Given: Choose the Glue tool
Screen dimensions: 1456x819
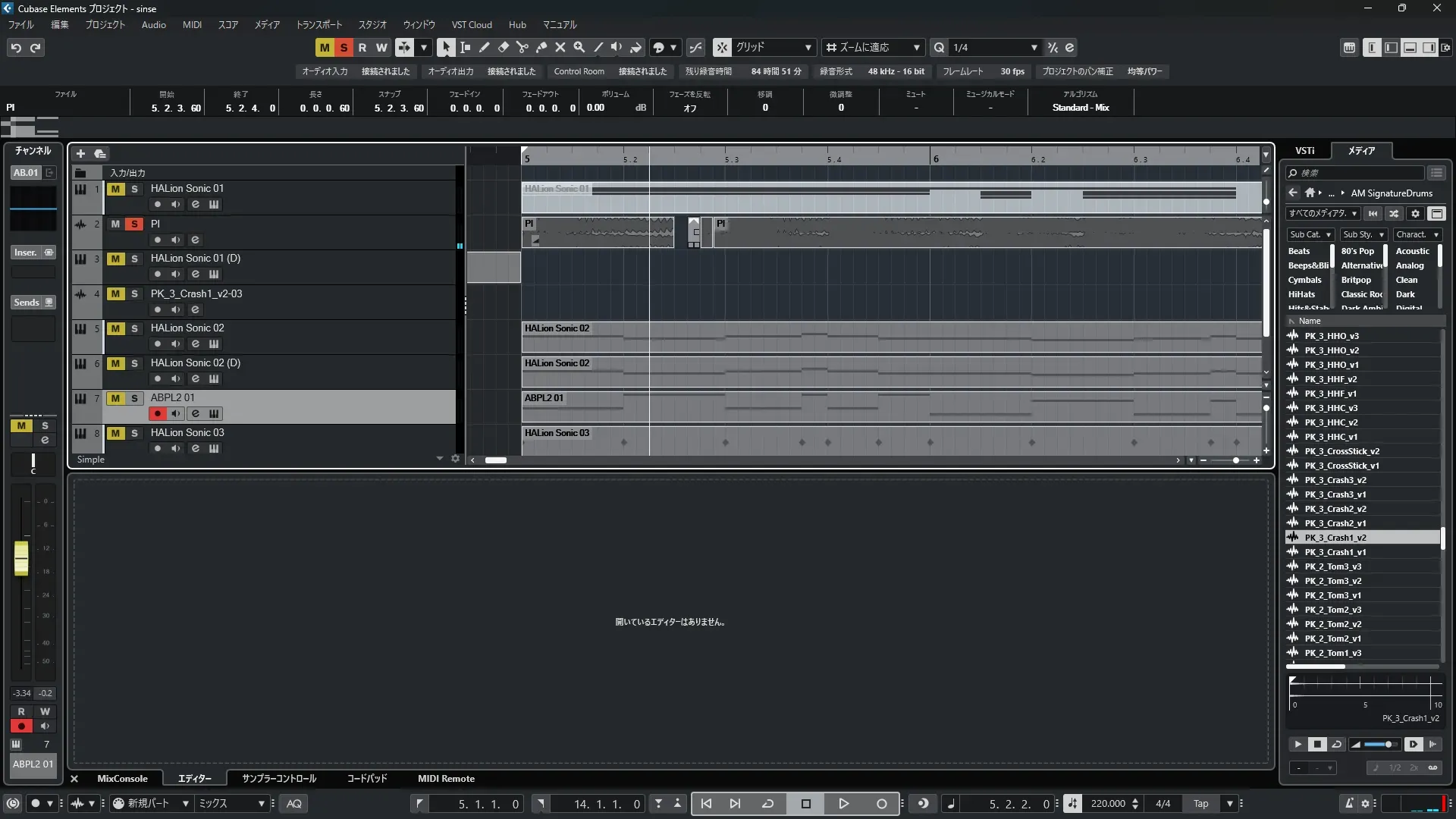Looking at the screenshot, I should point(541,47).
